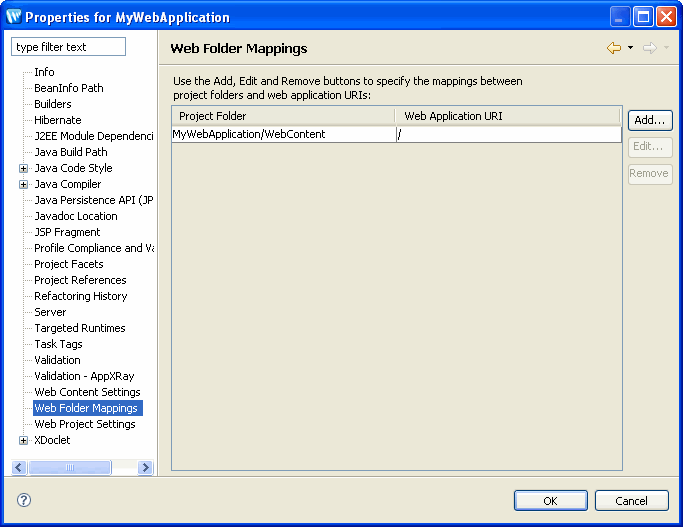The width and height of the screenshot is (683, 527).
Task: Click the Project Folder column header
Action: click(284, 116)
